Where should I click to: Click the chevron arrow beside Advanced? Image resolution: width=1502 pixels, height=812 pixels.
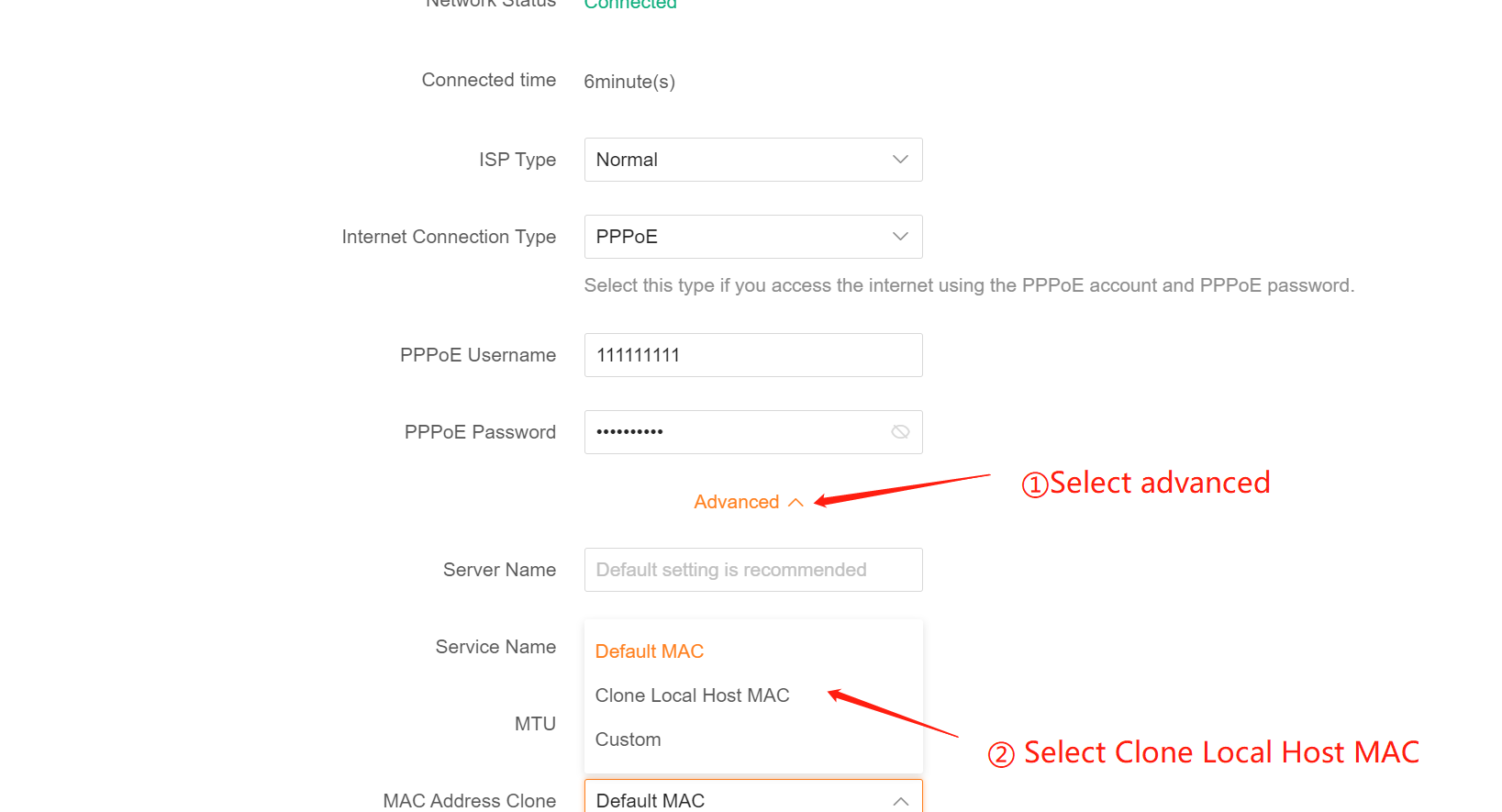(x=796, y=503)
